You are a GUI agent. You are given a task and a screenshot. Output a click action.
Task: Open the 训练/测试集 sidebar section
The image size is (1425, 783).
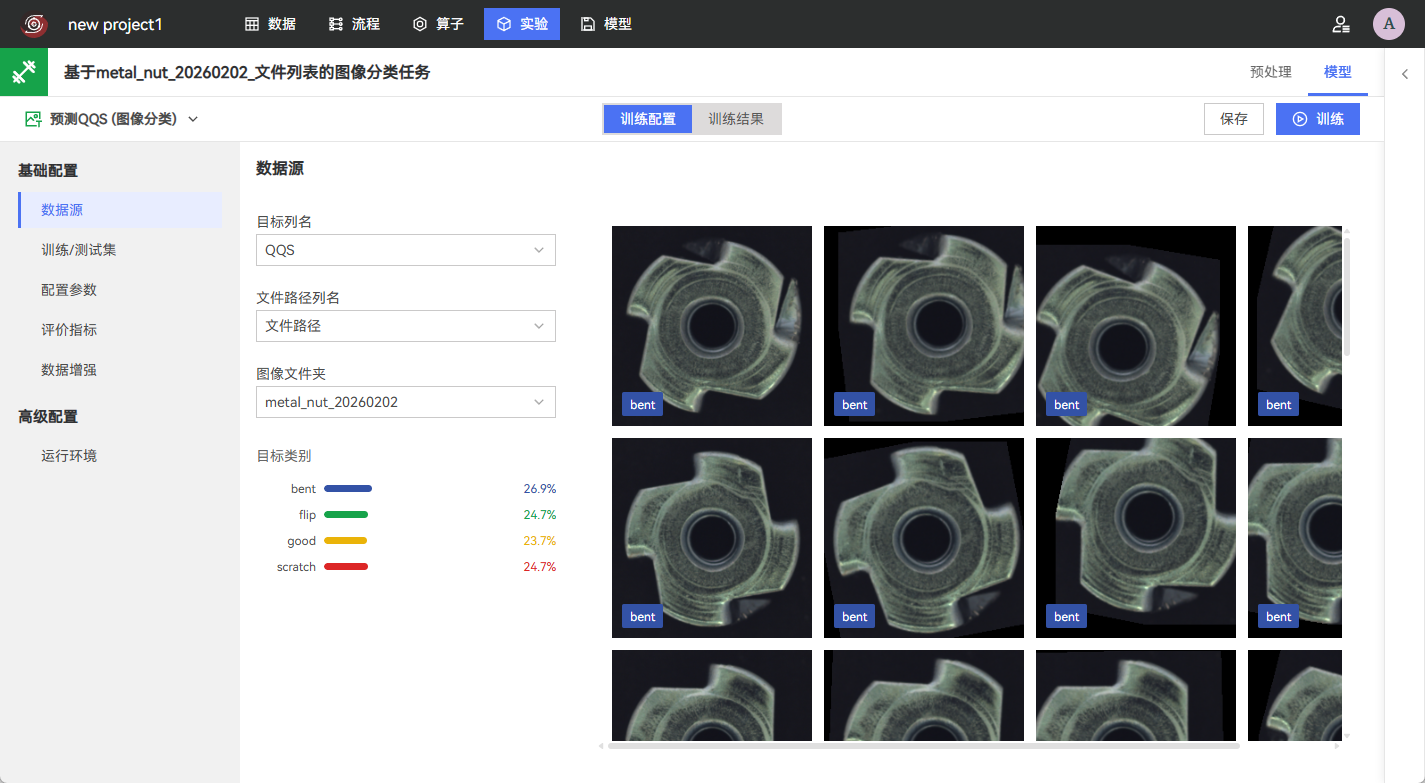[x=120, y=250]
